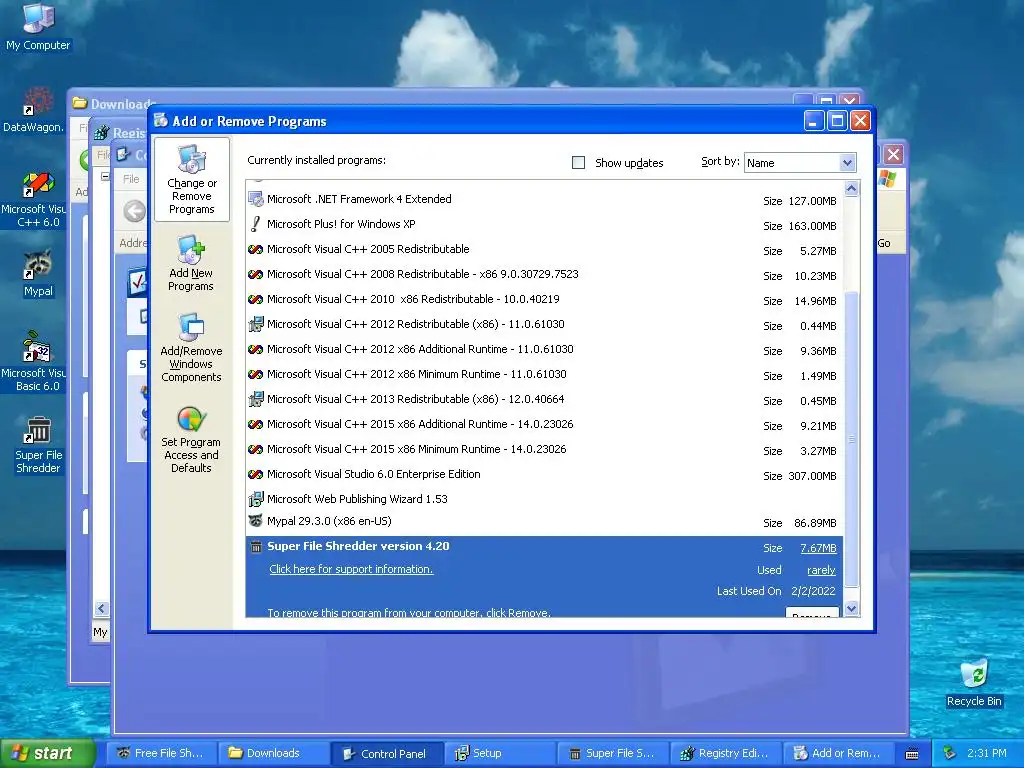Click Add or Rem... taskbar button
Image resolution: width=1024 pixels, height=768 pixels.
point(839,754)
